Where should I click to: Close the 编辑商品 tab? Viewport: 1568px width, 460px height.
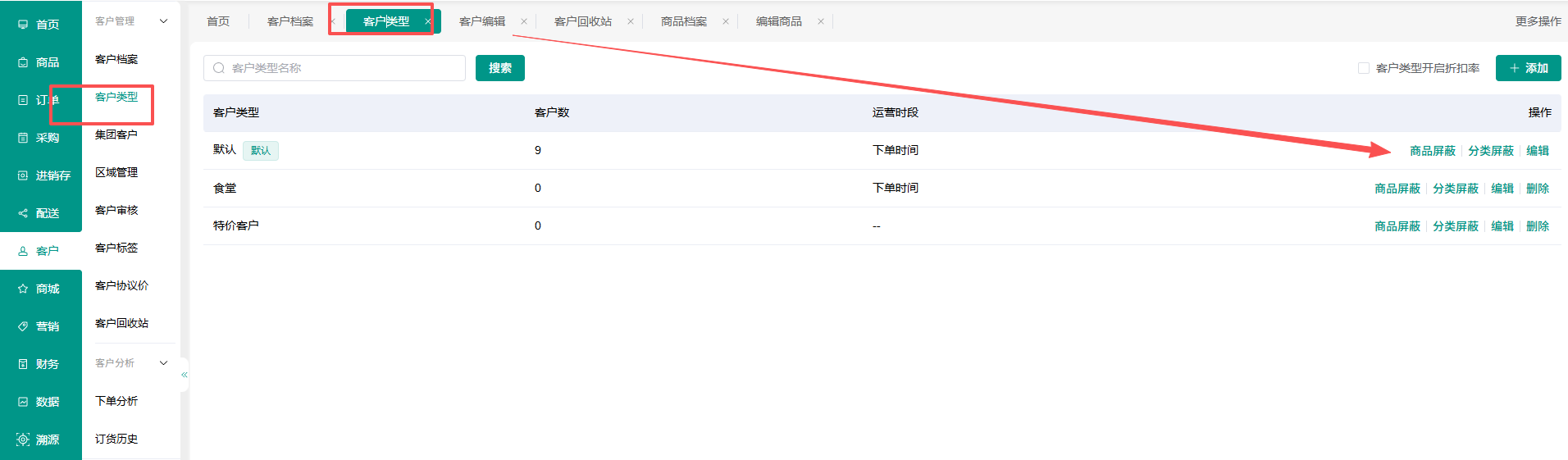821,21
